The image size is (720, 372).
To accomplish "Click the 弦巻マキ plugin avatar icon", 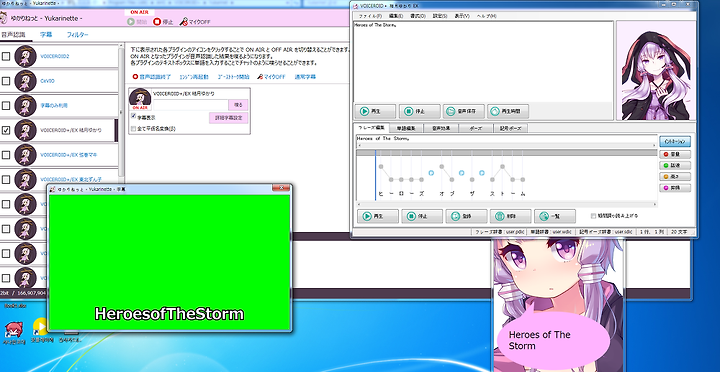I will tap(25, 155).
